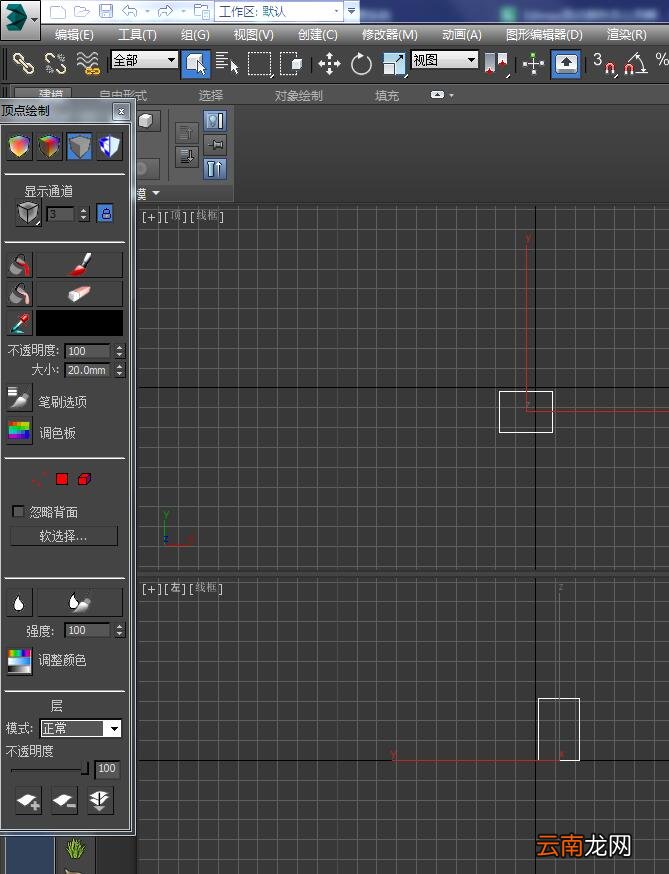This screenshot has width=669, height=874.
Task: Toggle texture display shield icon
Action: pyautogui.click(x=109, y=147)
